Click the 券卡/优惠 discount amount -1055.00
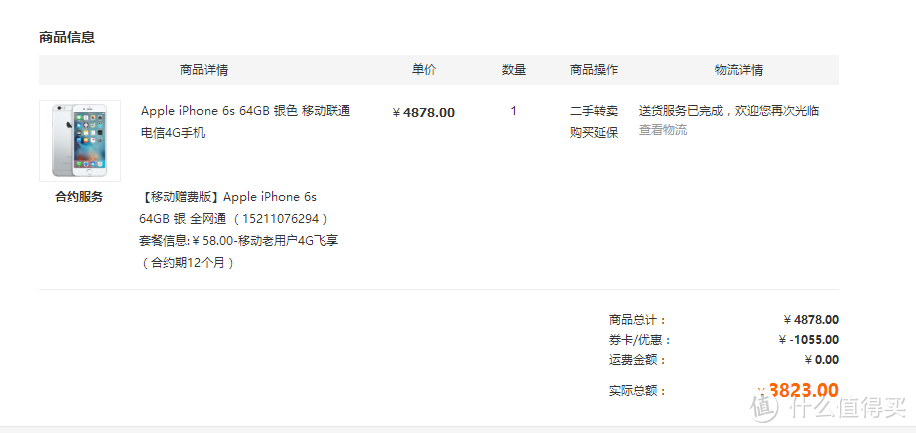Viewport: 916px width, 433px height. [x=808, y=340]
